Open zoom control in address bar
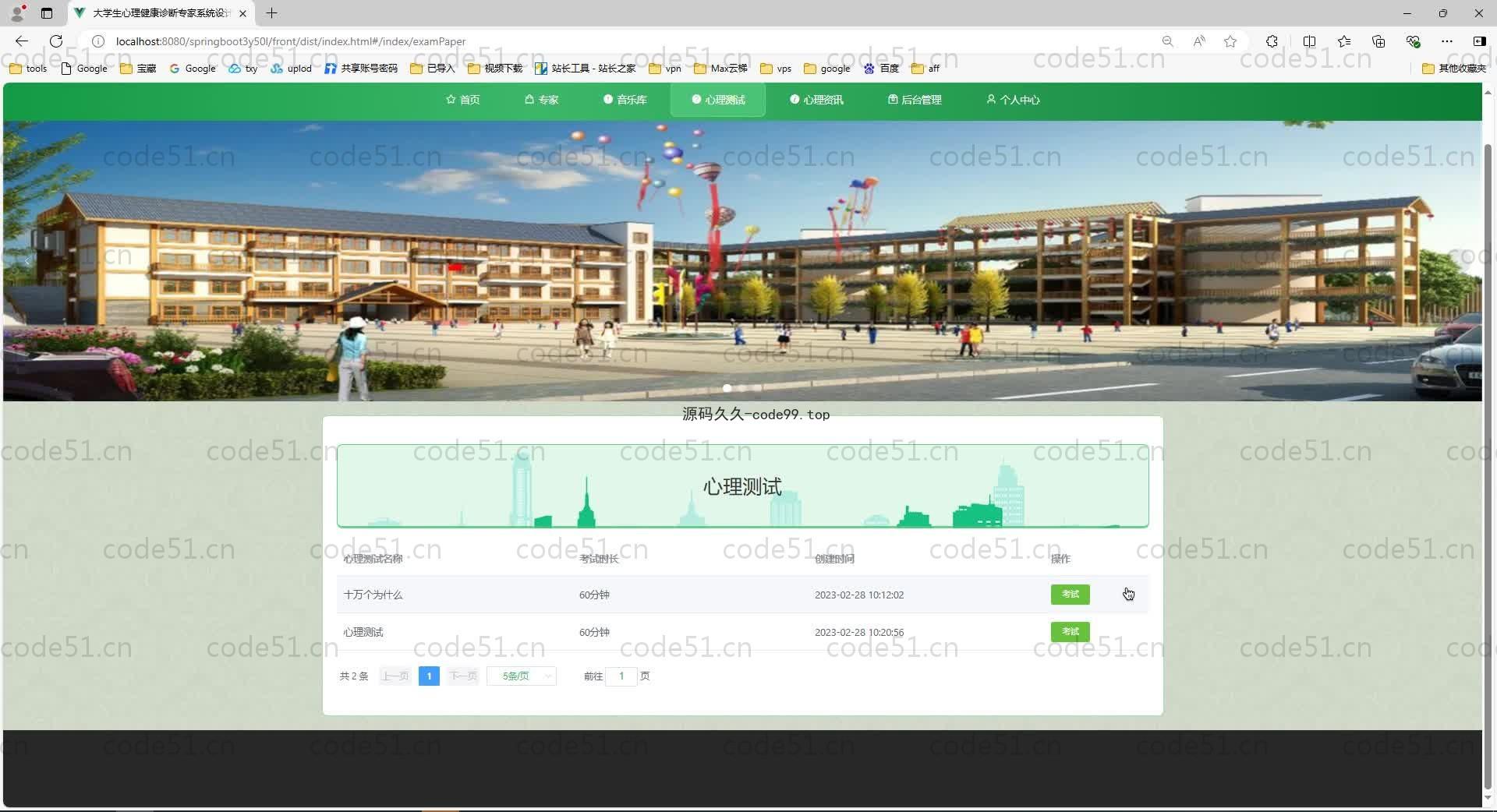The width and height of the screenshot is (1497, 812). coord(1167,41)
